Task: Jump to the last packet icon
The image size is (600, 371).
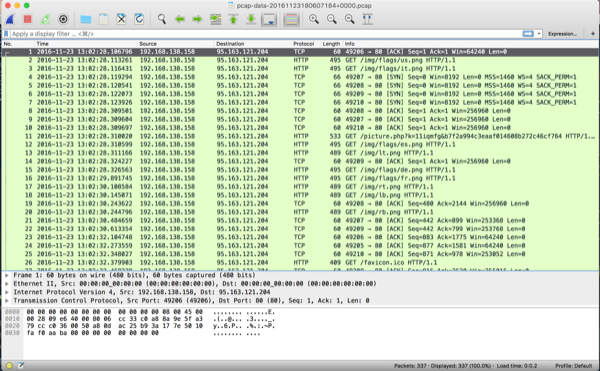Action: tap(251, 19)
